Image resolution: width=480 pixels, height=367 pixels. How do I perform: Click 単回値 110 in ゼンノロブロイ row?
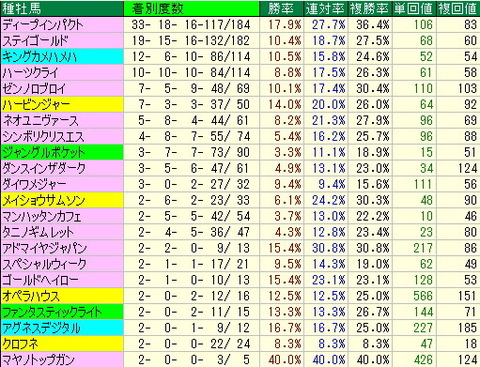[x=423, y=89]
